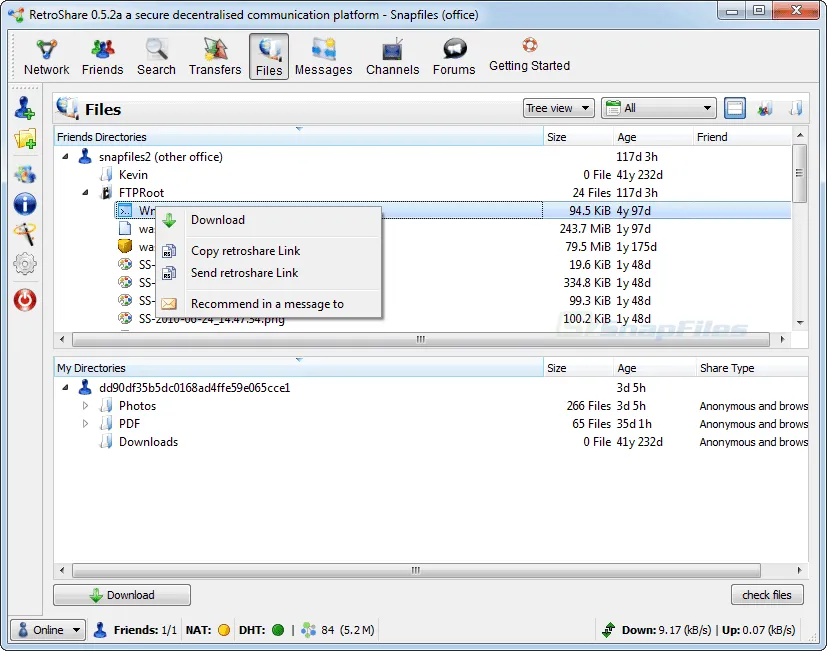827x651 pixels.
Task: Expand the Photos folder
Action: 85,406
